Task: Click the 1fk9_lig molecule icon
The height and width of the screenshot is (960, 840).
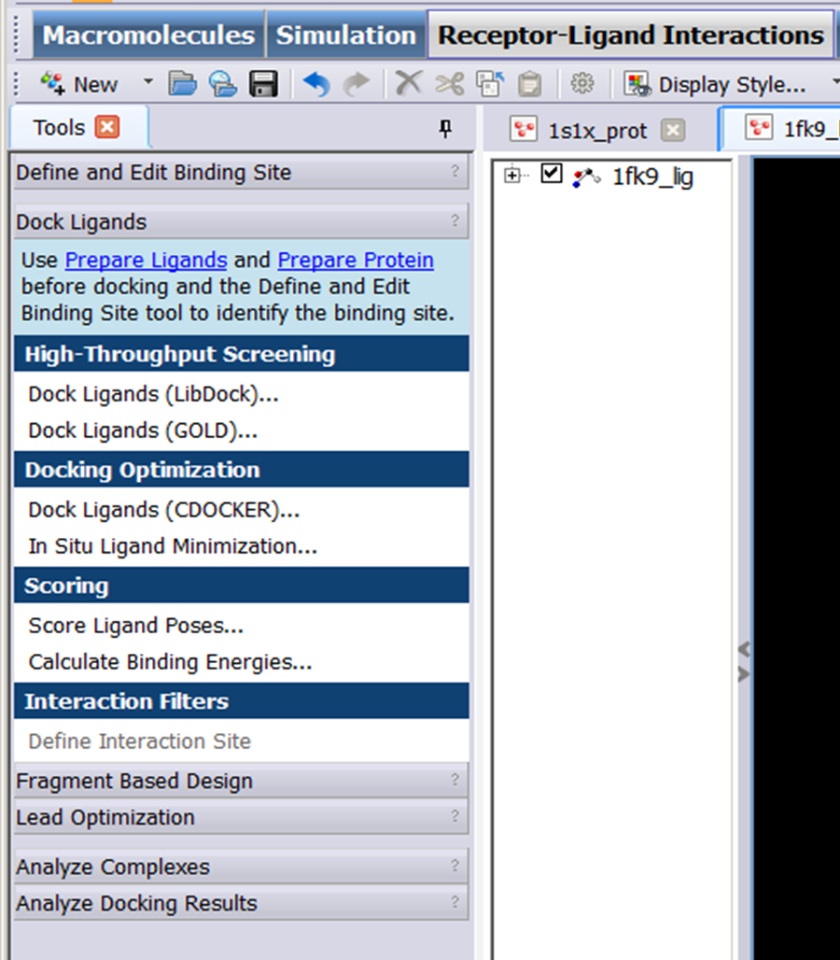Action: click(587, 178)
